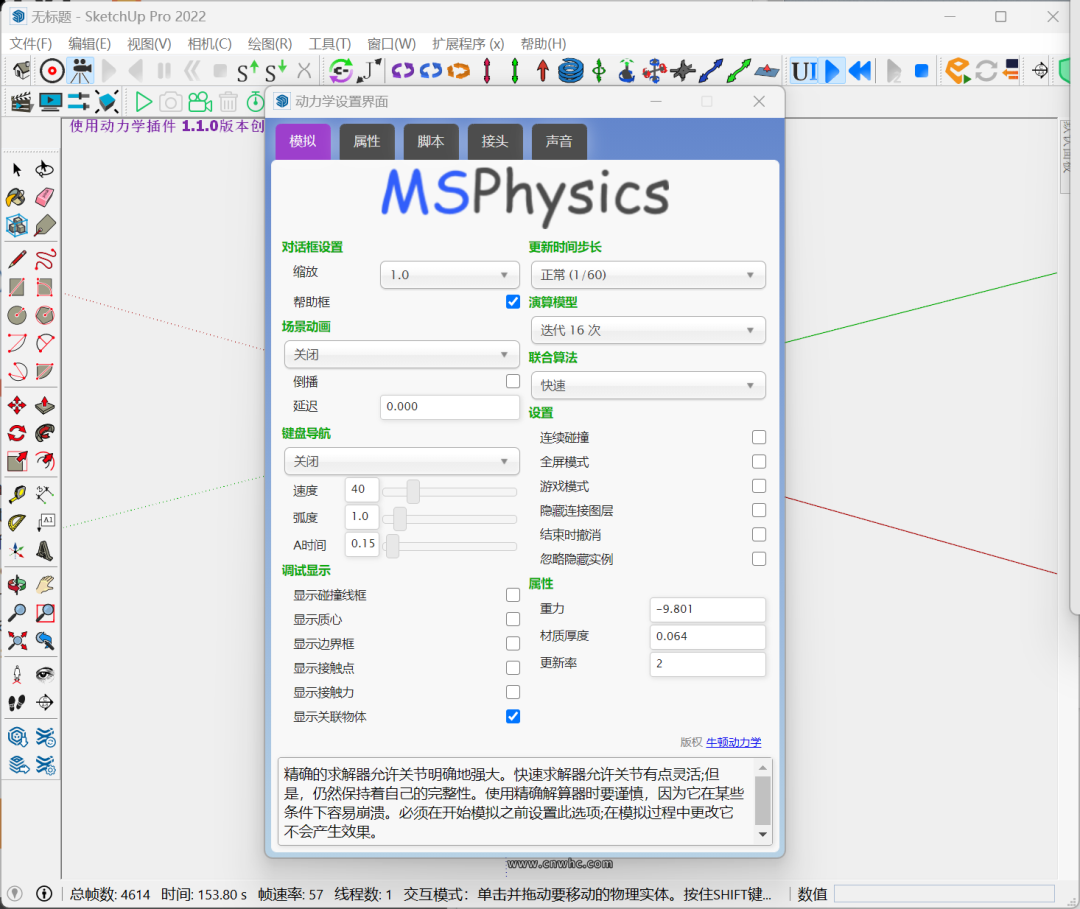Viewport: 1080px width, 909px height.
Task: Enable 结束时撤消 checkbox
Action: click(x=759, y=534)
